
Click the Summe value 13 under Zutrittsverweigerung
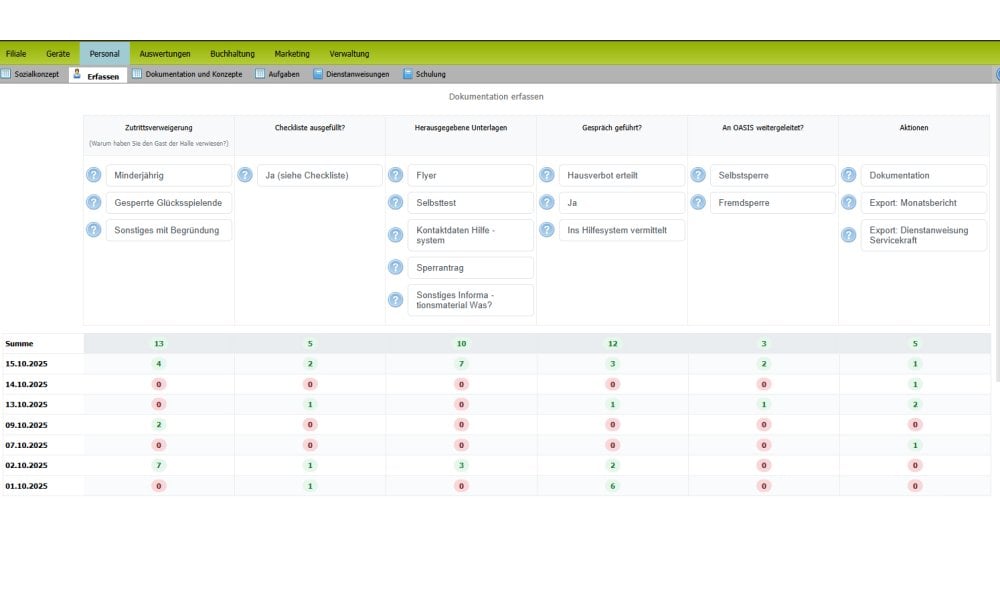159,344
